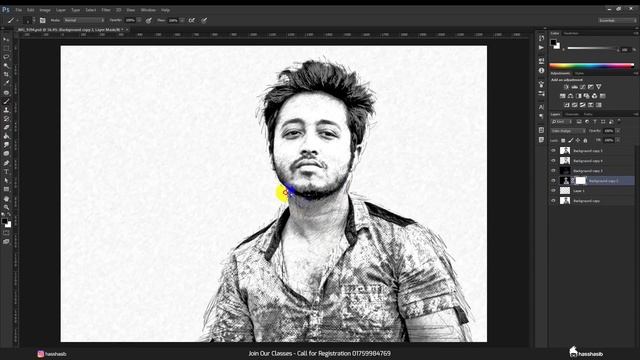Select the Pen tool
The width and height of the screenshot is (640, 360).
click(x=6, y=163)
